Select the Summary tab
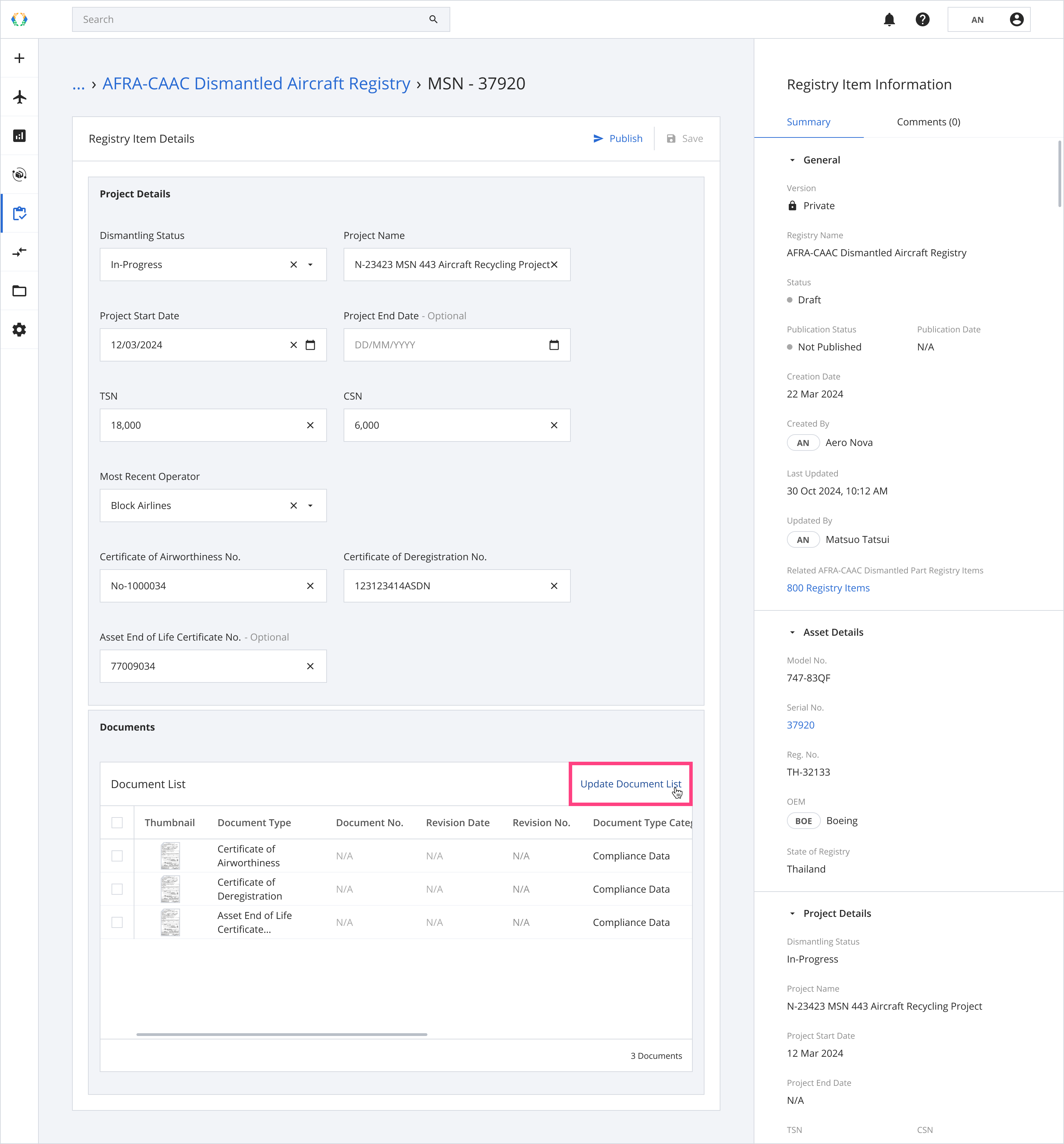The image size is (1064, 1144). click(x=808, y=122)
